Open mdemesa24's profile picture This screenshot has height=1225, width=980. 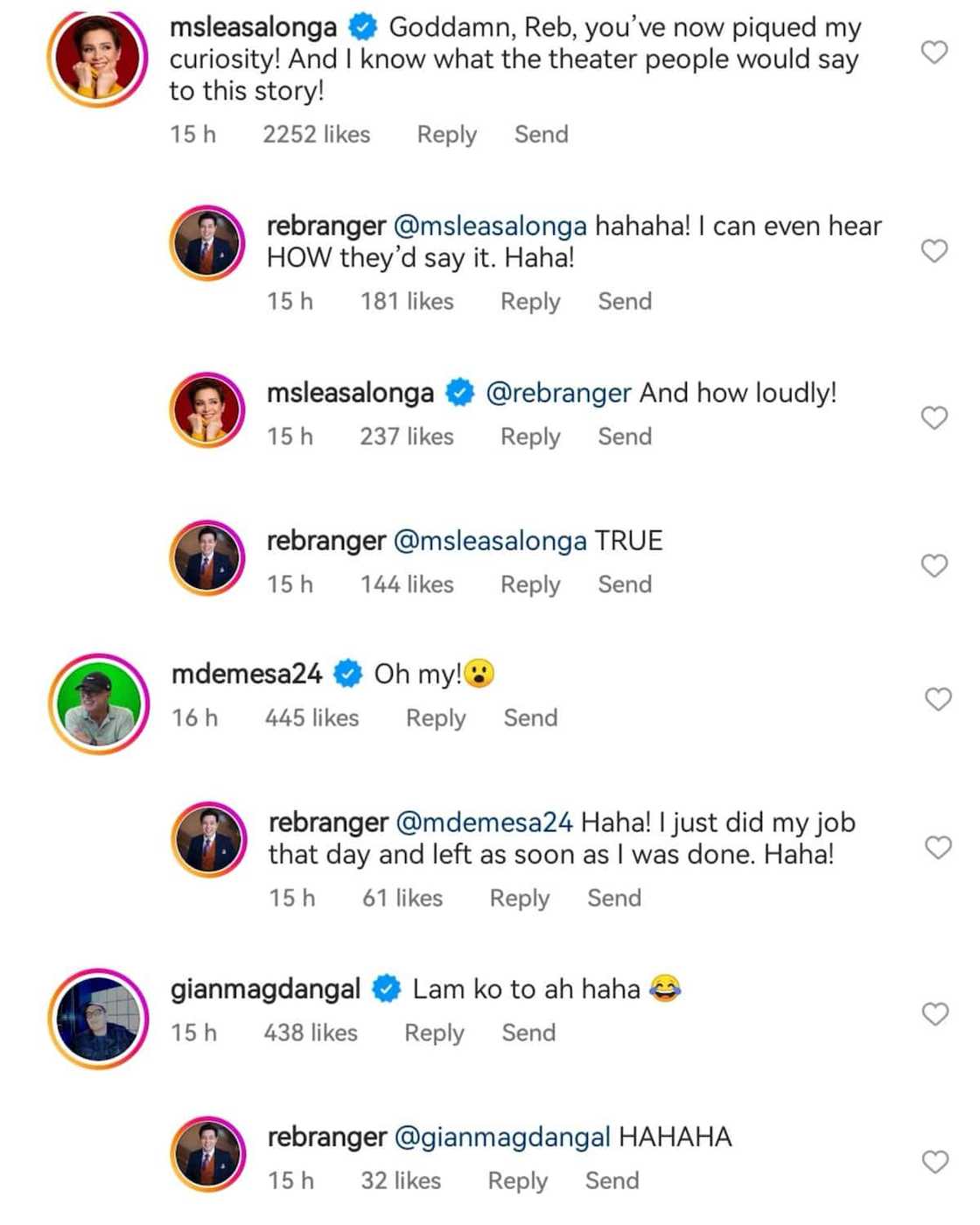click(98, 704)
